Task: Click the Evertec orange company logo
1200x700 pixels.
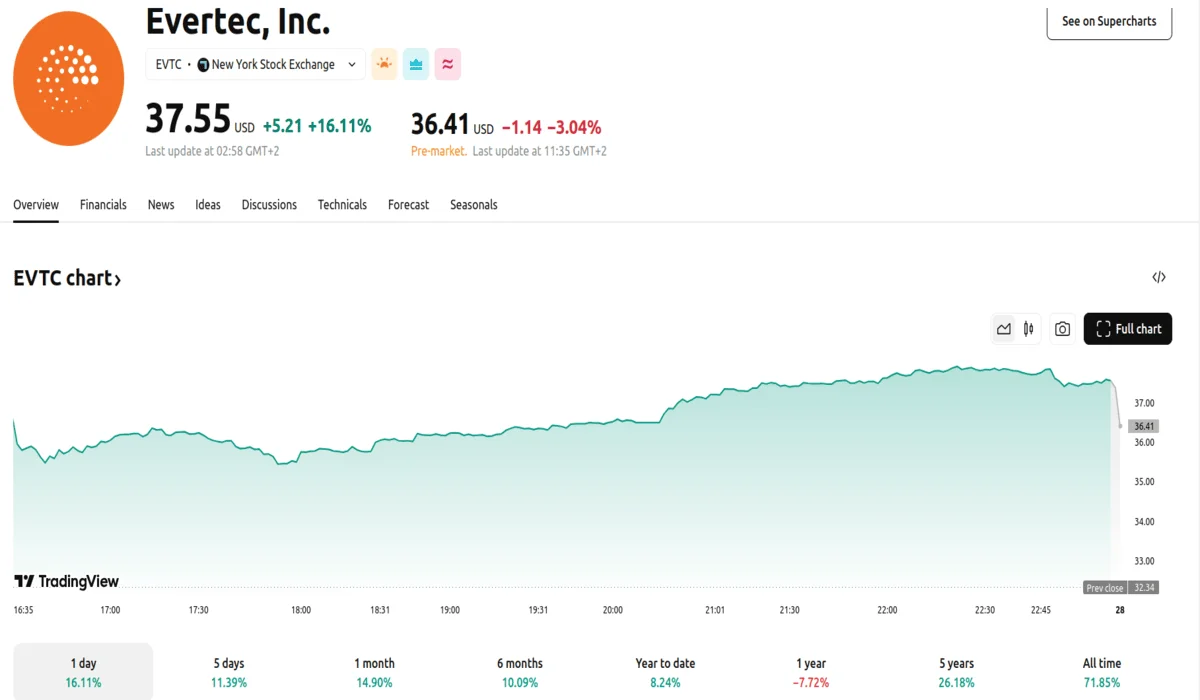Action: pyautogui.click(x=68, y=78)
